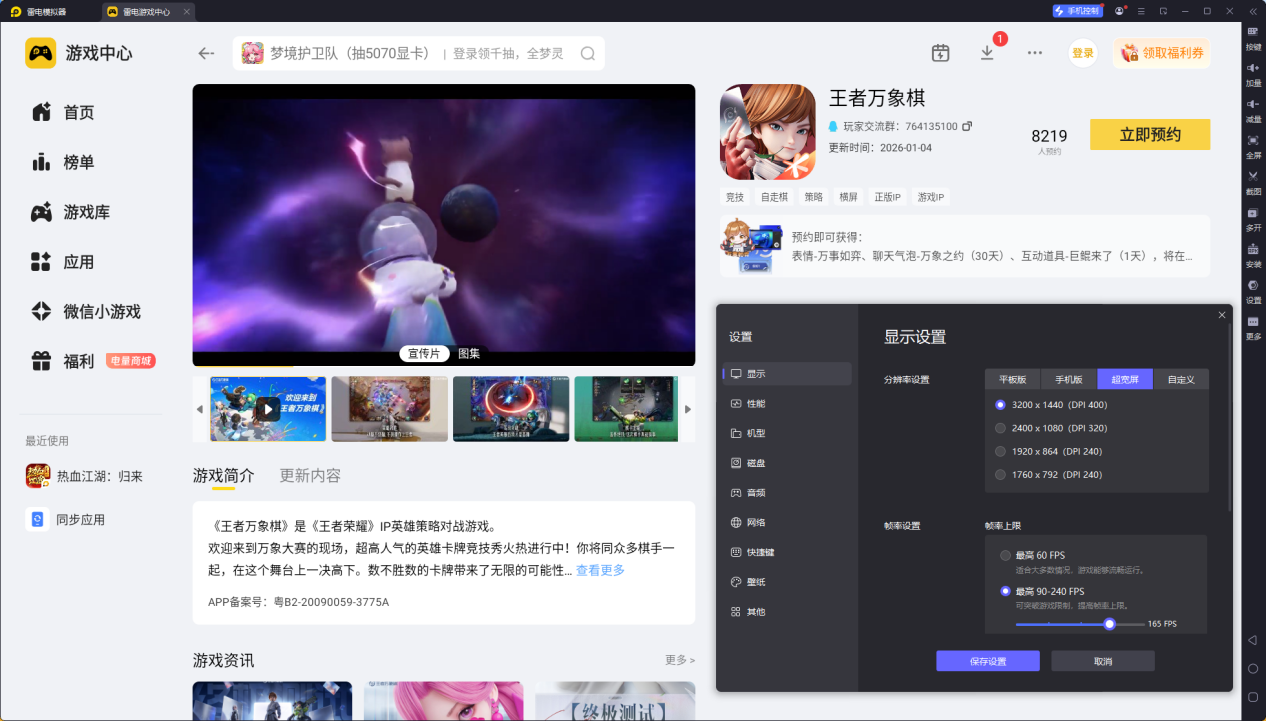This screenshot has width=1266, height=721.
Task: Play the first video thumbnail
Action: [x=268, y=409]
